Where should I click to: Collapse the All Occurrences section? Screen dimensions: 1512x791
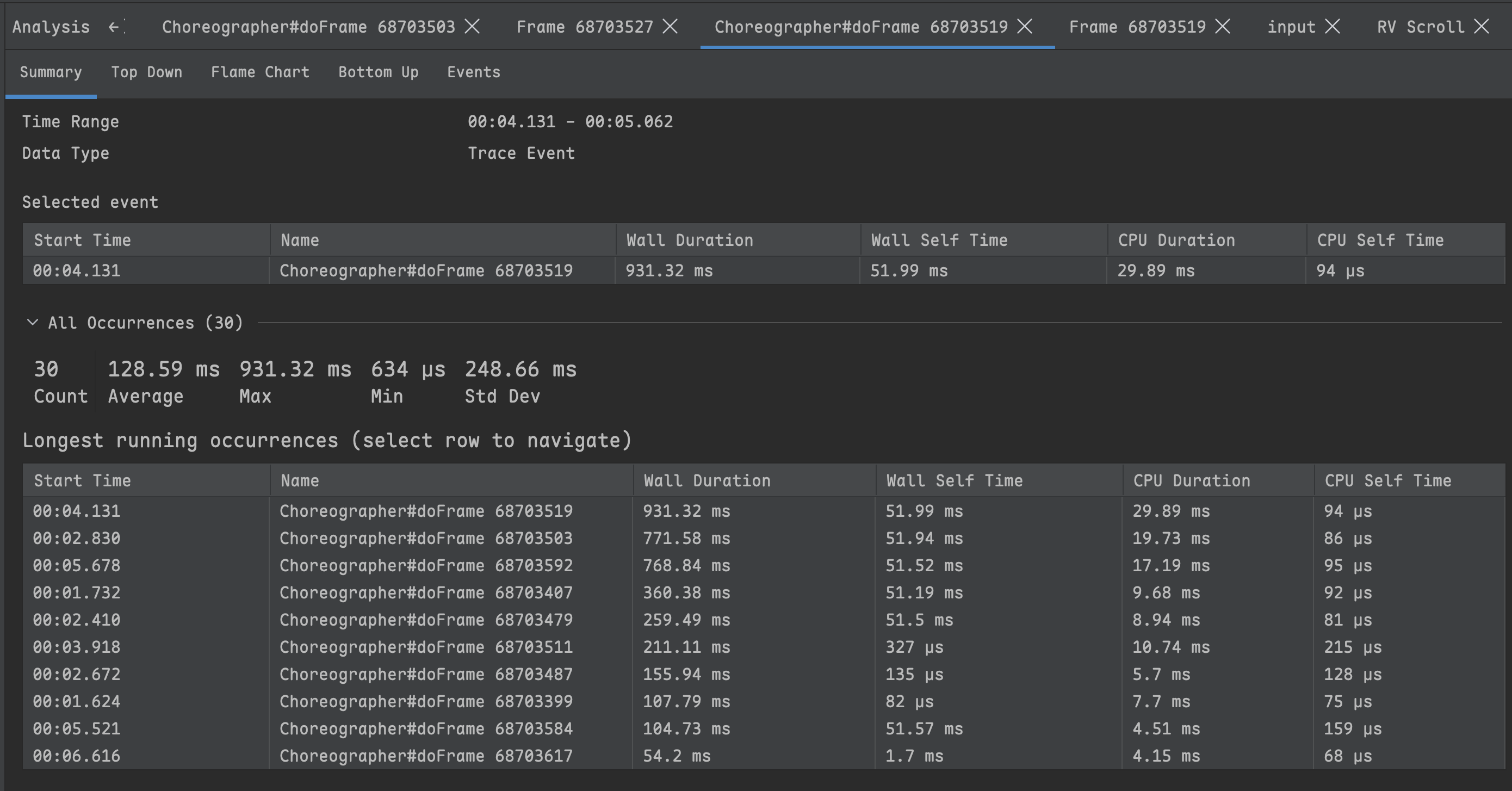click(33, 323)
